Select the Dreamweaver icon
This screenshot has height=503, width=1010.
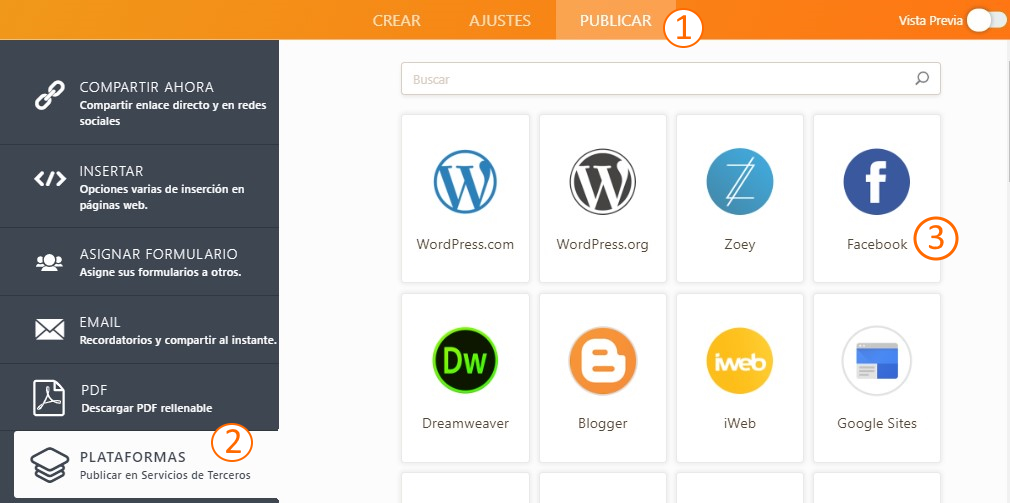(465, 361)
